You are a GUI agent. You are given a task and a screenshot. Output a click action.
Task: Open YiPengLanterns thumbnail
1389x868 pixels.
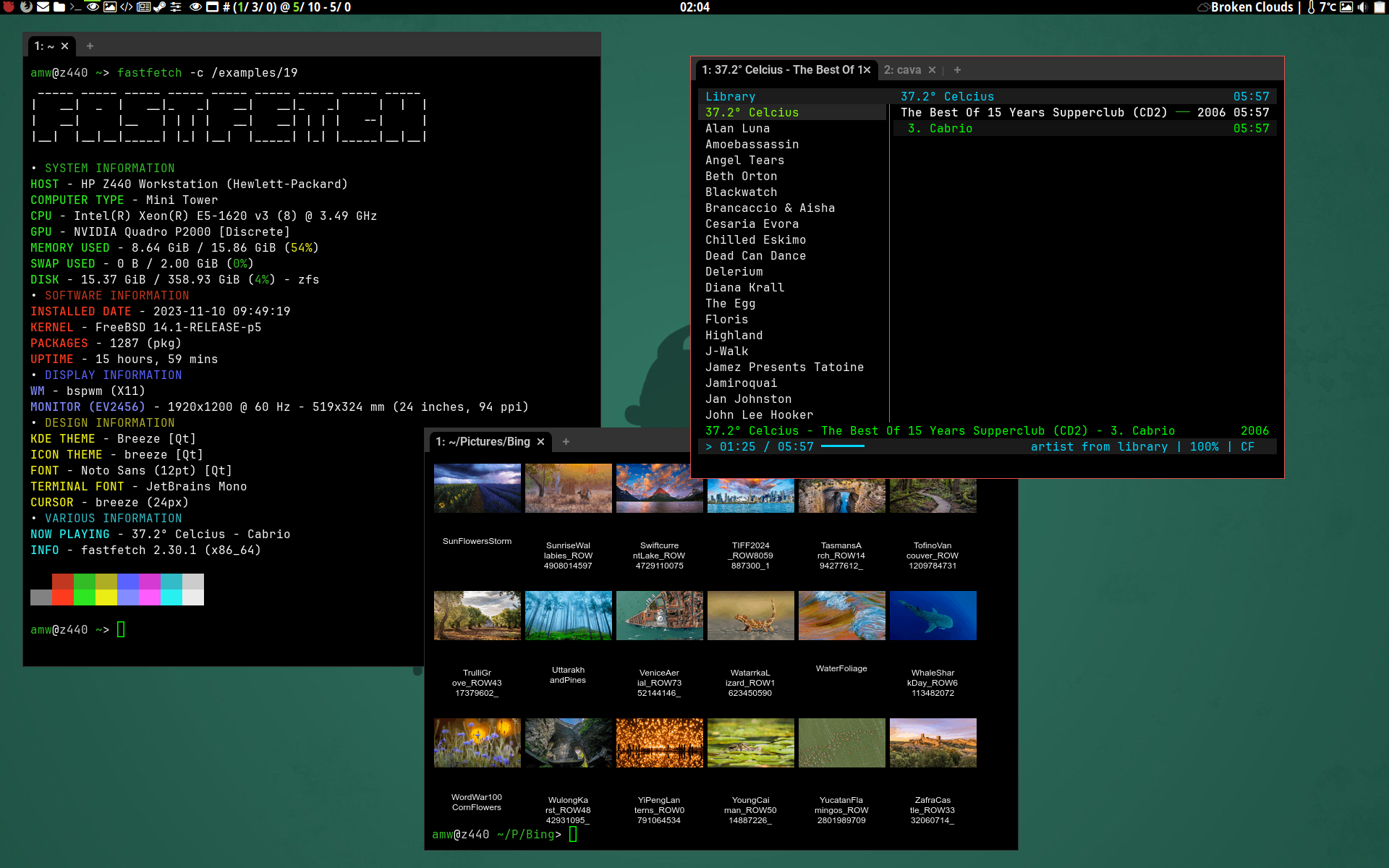(x=660, y=743)
